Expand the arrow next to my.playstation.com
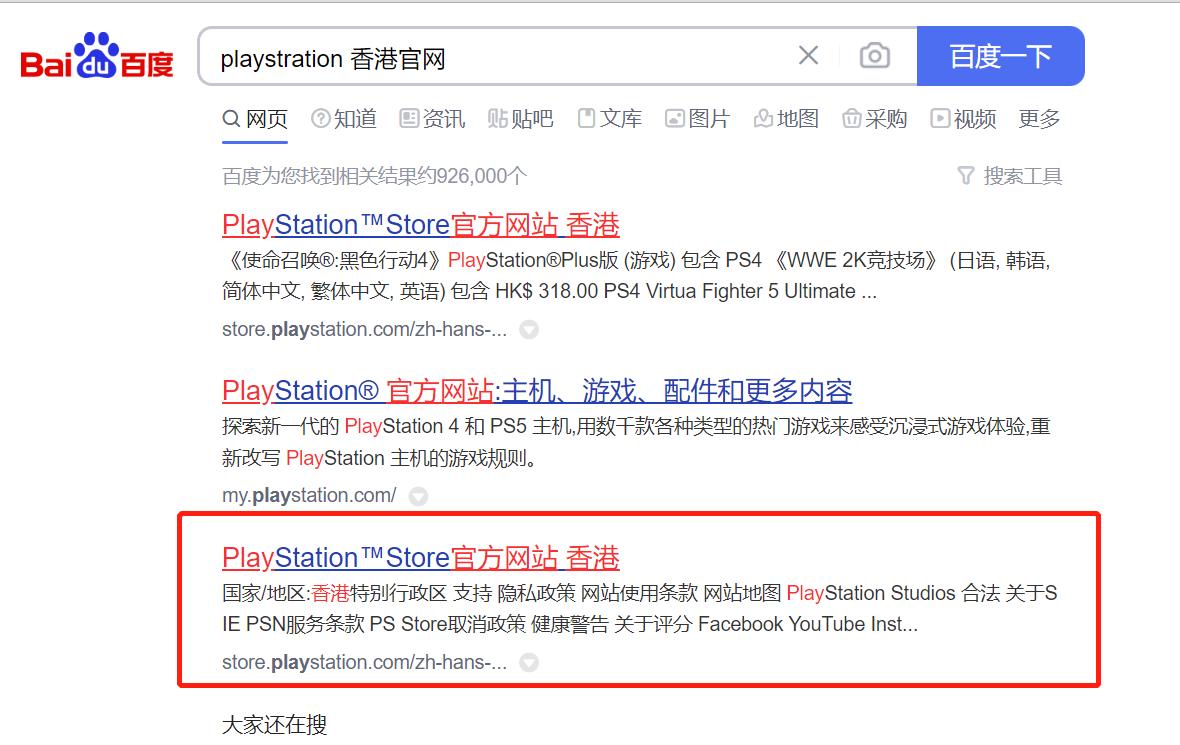Viewport: 1180px width, 745px height. 418,496
